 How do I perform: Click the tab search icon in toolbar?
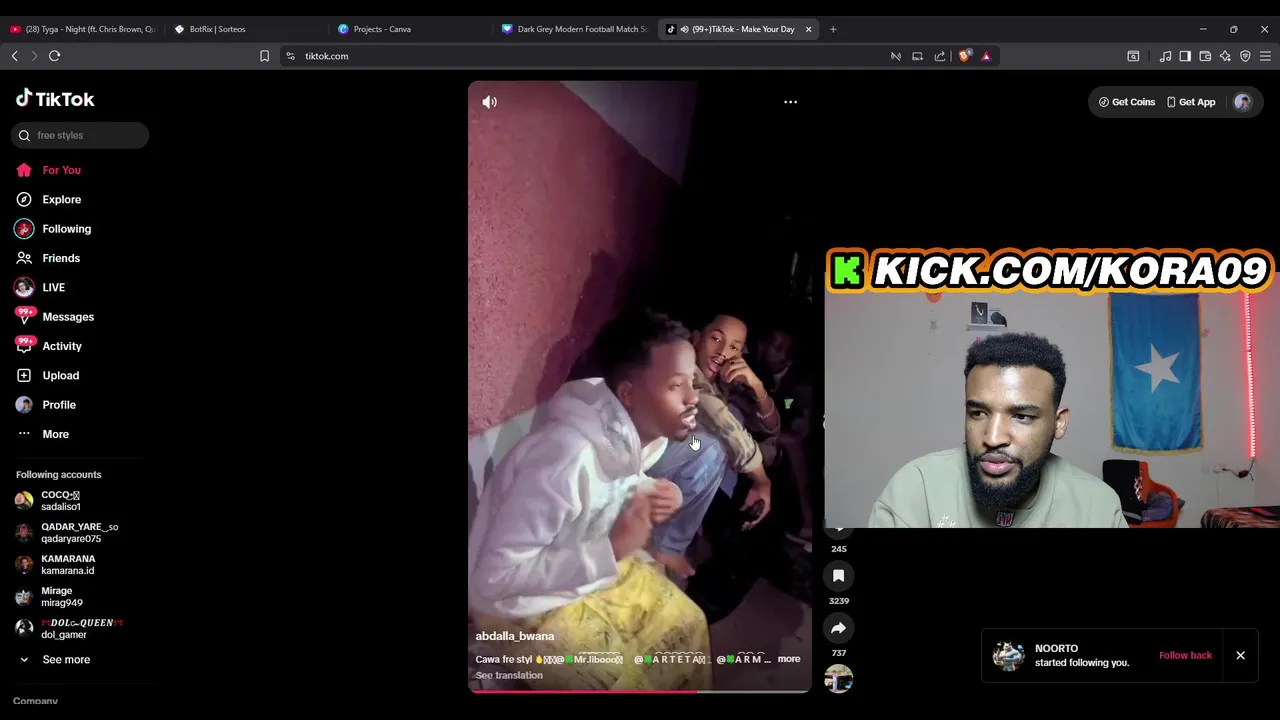(1133, 56)
